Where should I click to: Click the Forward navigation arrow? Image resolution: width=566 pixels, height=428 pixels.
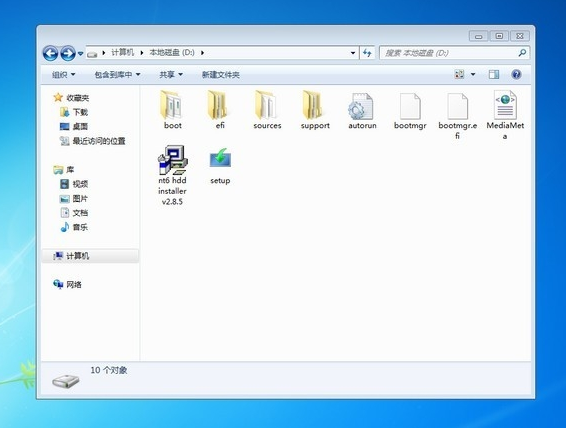[x=68, y=53]
